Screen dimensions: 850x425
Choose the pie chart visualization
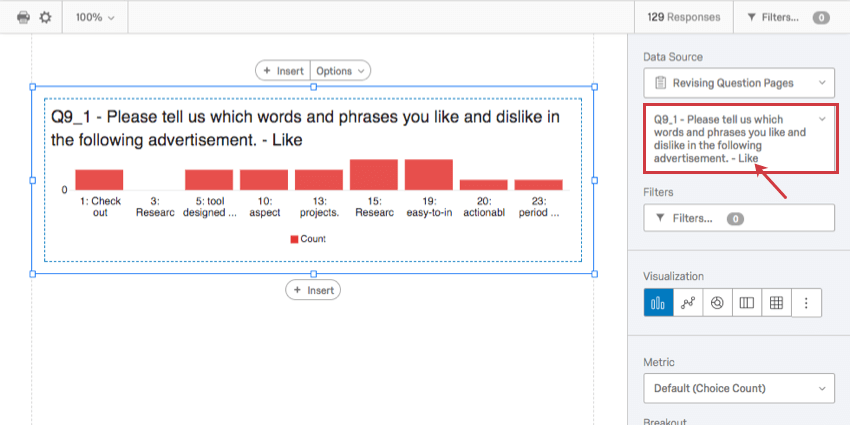tap(717, 303)
